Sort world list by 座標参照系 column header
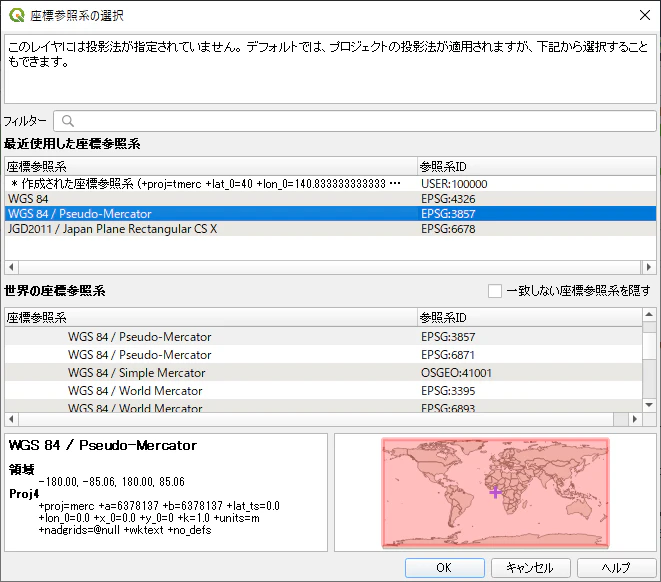 [x=211, y=317]
